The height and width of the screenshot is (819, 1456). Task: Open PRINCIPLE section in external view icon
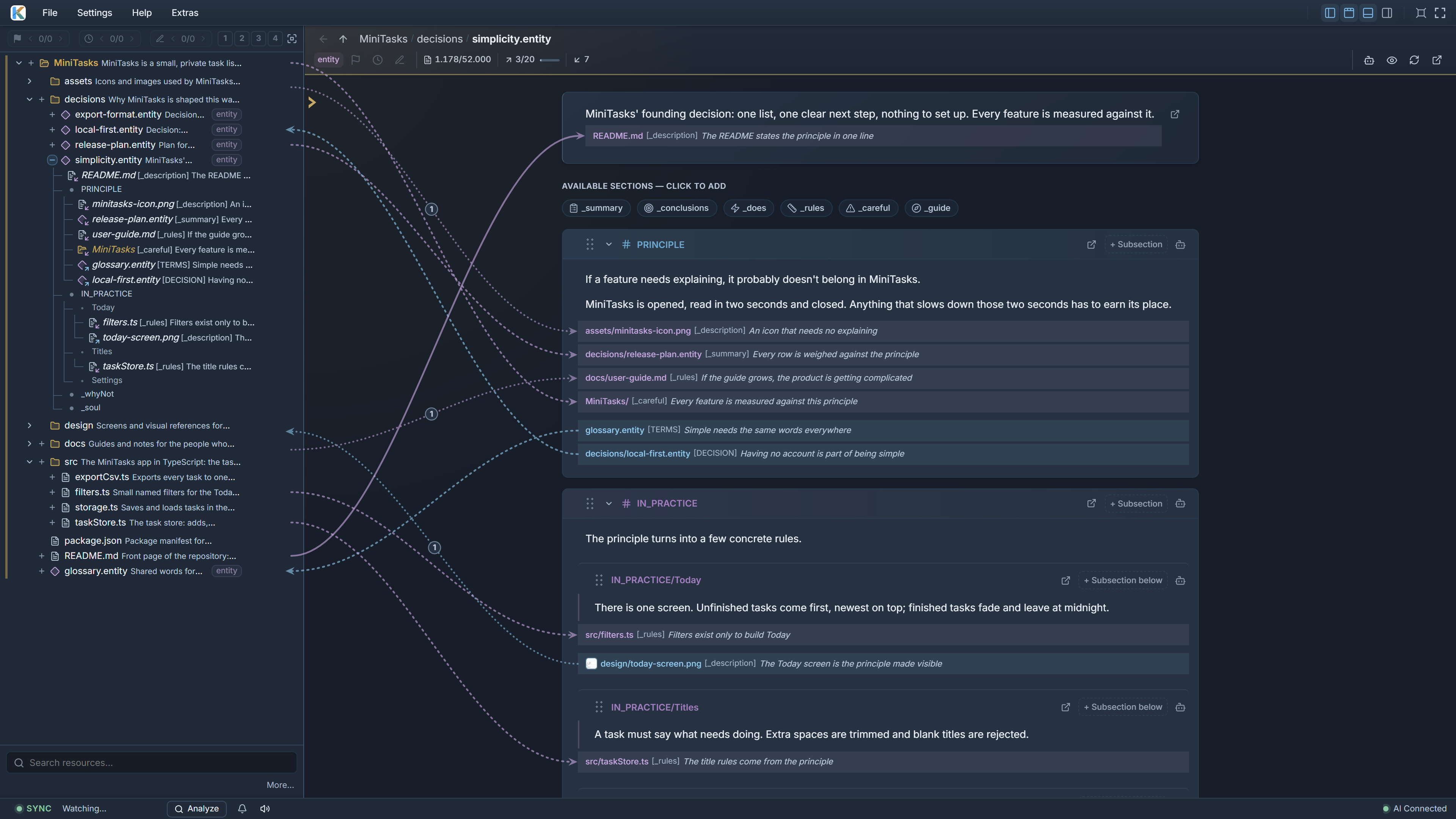coord(1092,245)
